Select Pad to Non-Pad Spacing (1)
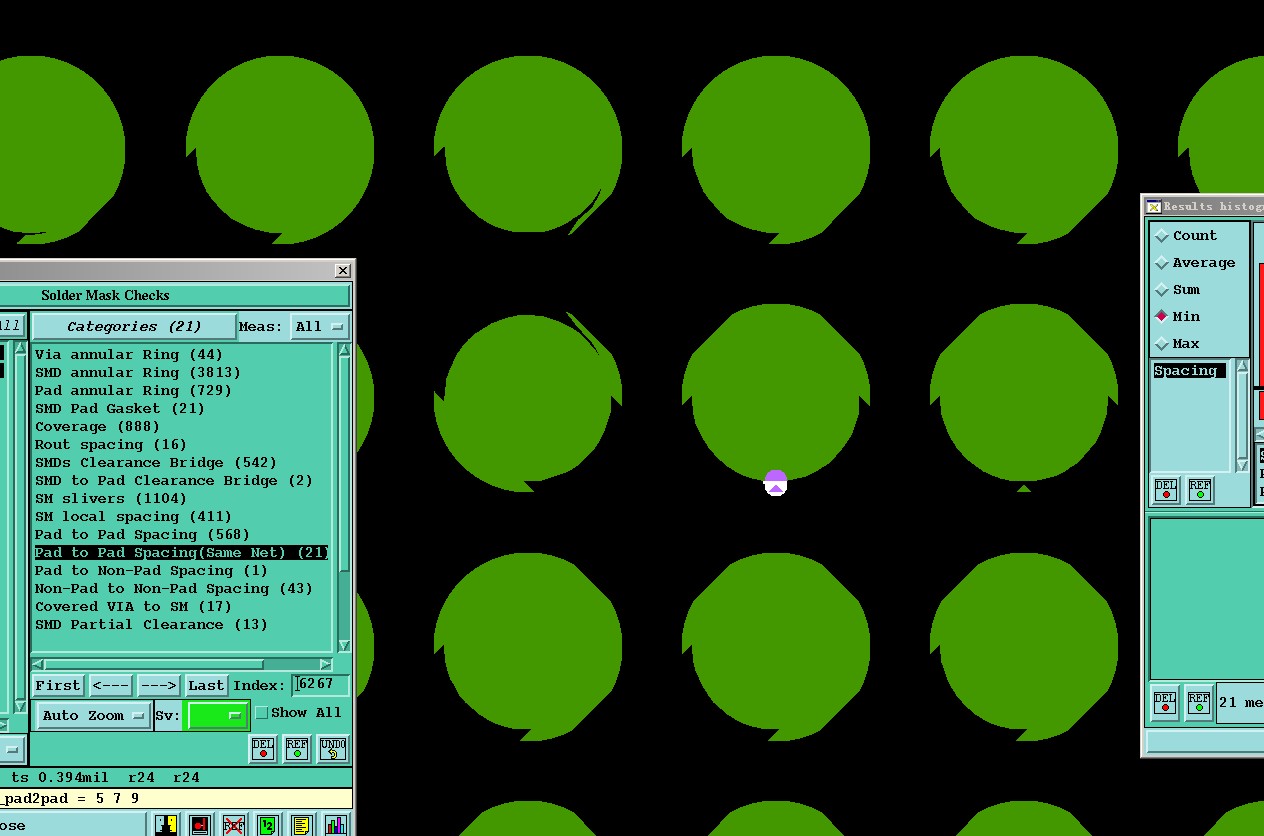1264x836 pixels. click(151, 571)
